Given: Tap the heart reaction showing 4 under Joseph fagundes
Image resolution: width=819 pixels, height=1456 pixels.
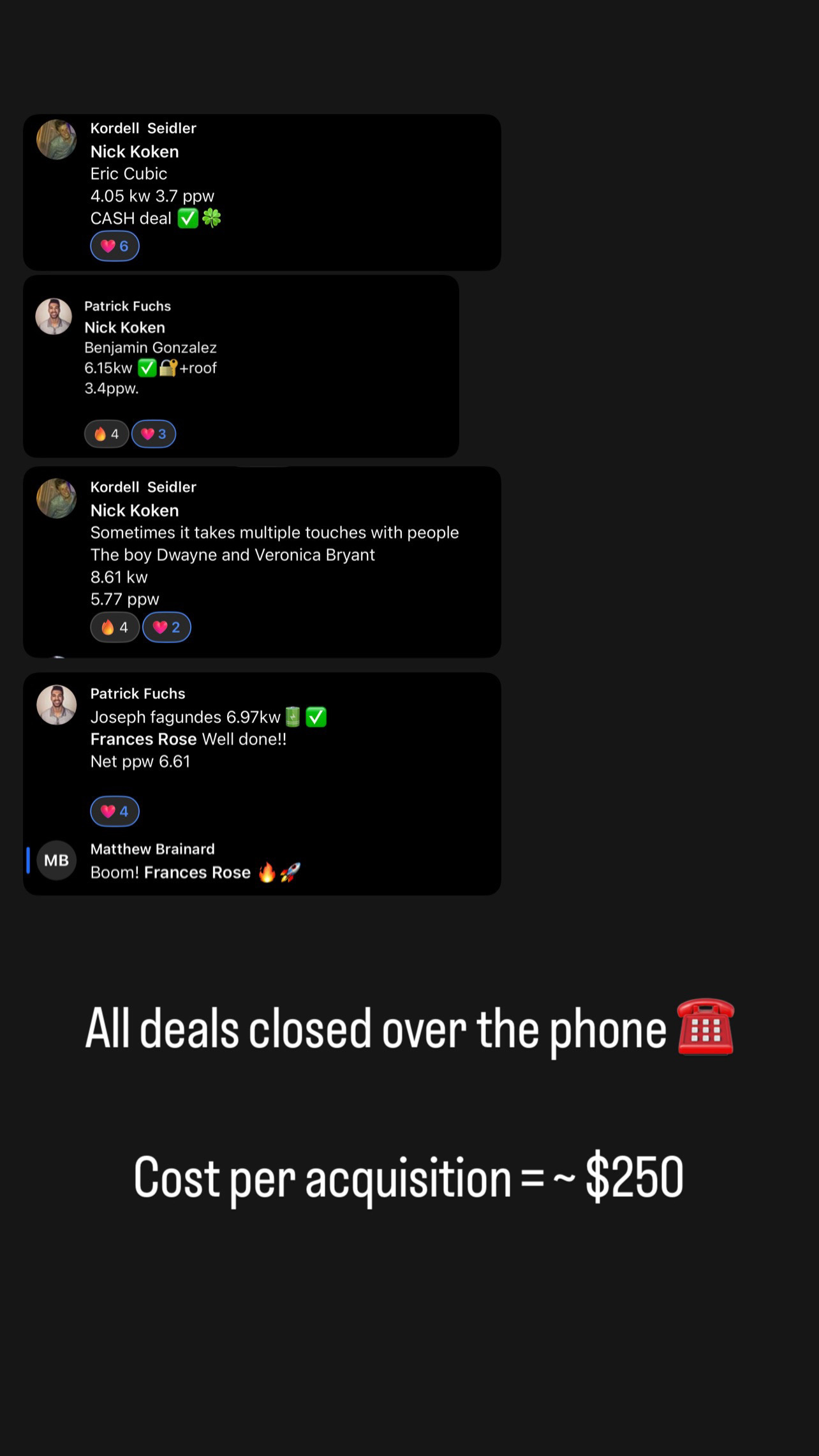Looking at the screenshot, I should click(x=115, y=812).
